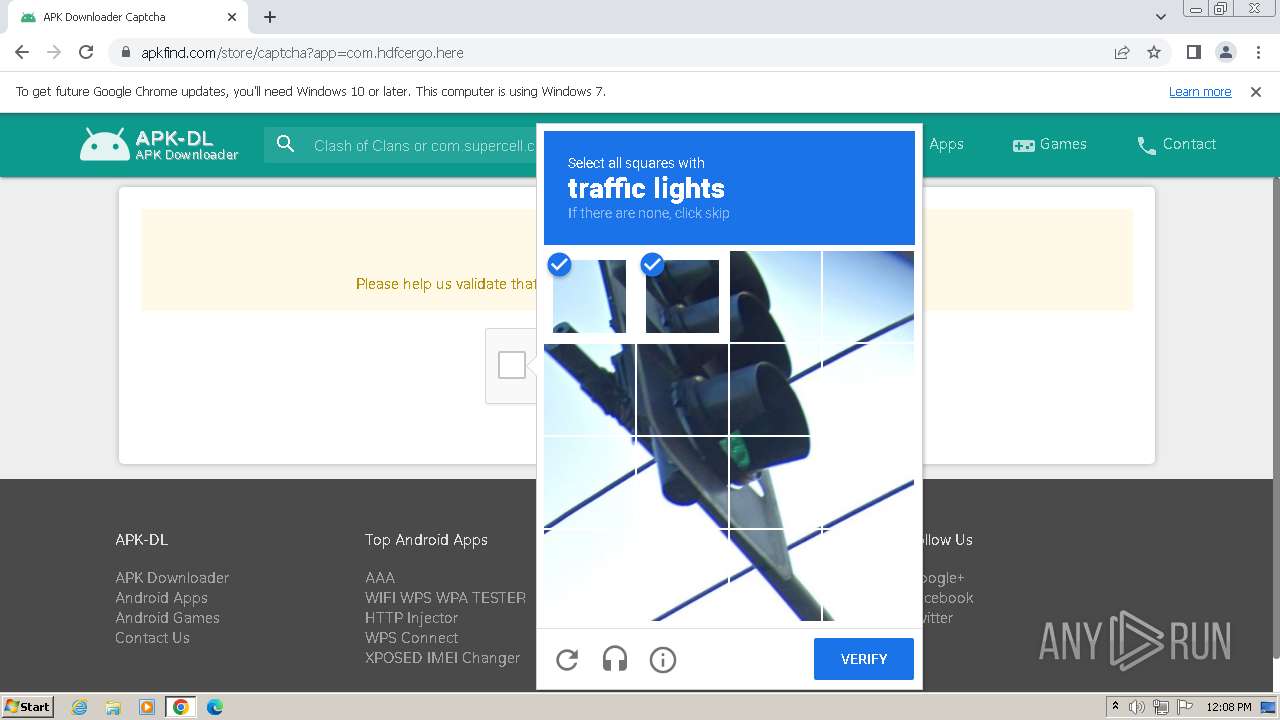Open the AAA top app link
This screenshot has width=1280, height=720.
pyautogui.click(x=380, y=578)
